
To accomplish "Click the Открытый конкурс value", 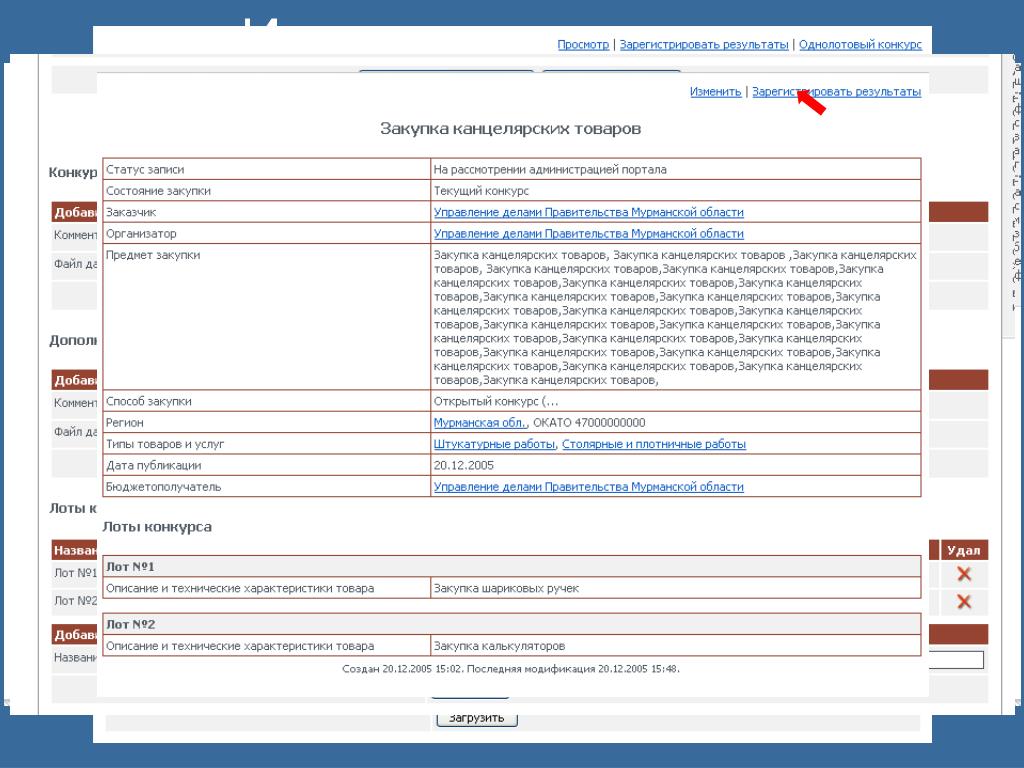I will pos(496,401).
